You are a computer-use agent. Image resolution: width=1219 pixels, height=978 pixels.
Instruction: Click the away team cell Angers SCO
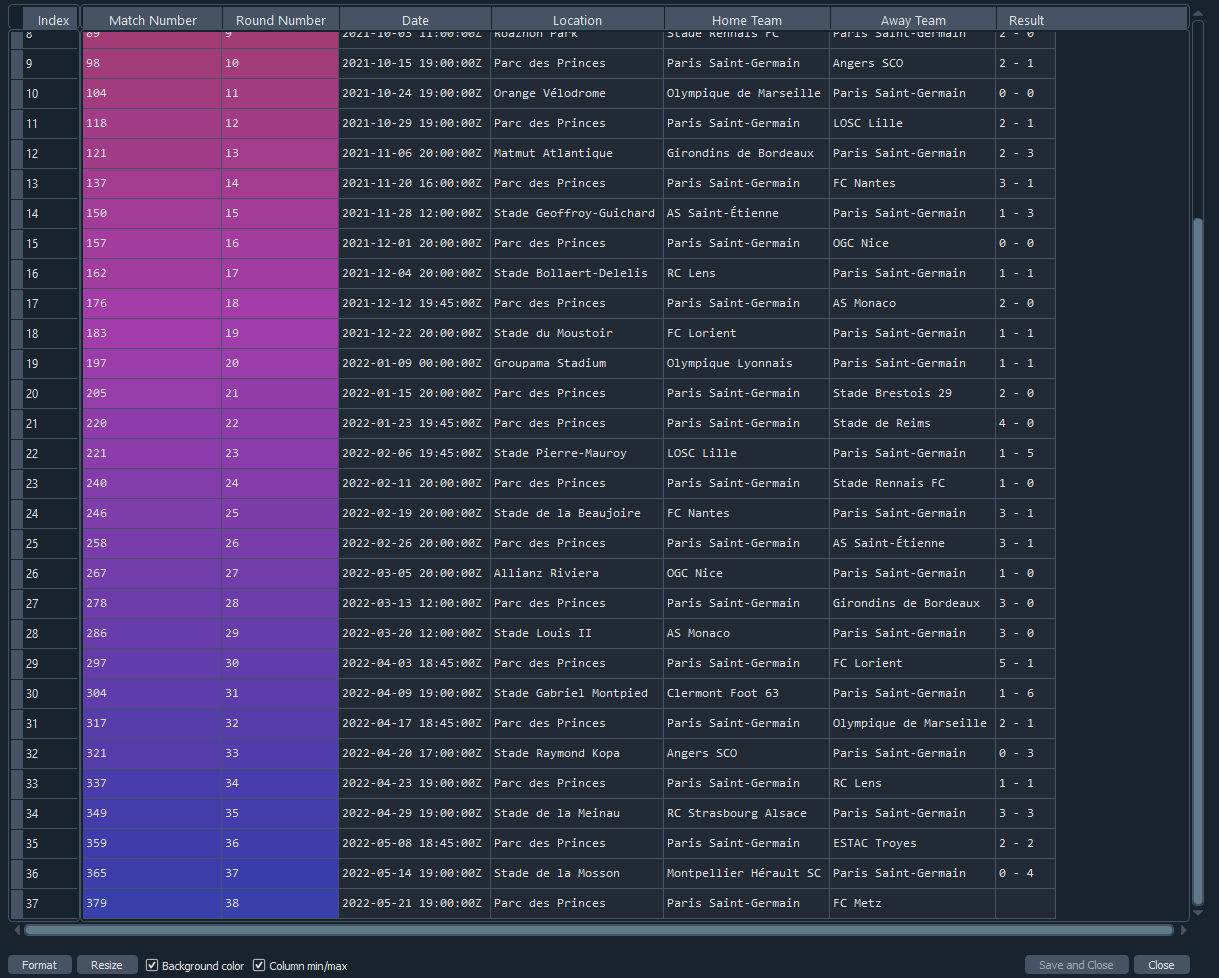tap(913, 63)
